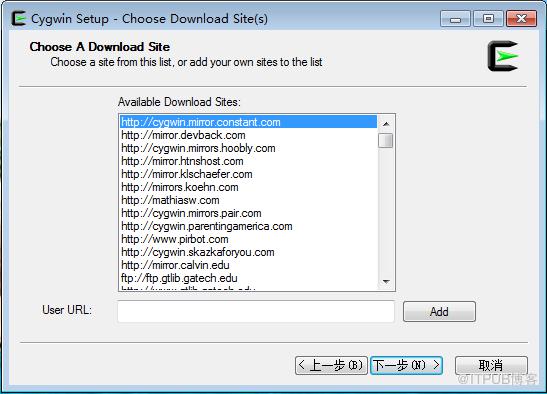Go back with 上一步(B) button

pyautogui.click(x=331, y=365)
